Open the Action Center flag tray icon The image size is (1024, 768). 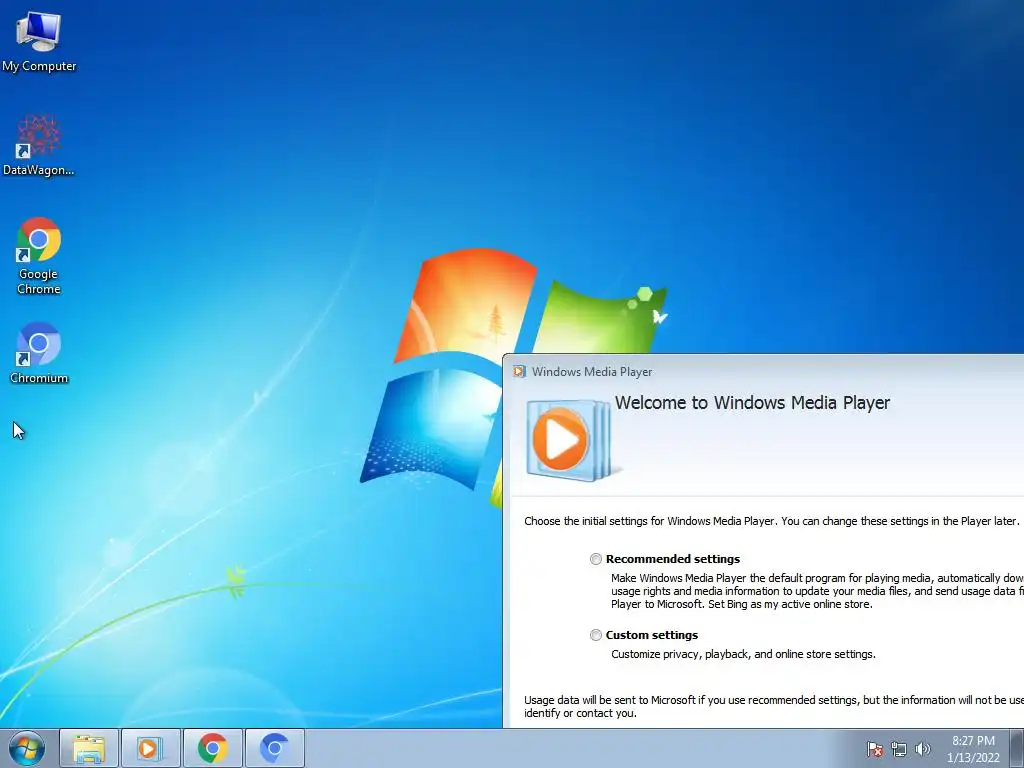click(x=874, y=749)
